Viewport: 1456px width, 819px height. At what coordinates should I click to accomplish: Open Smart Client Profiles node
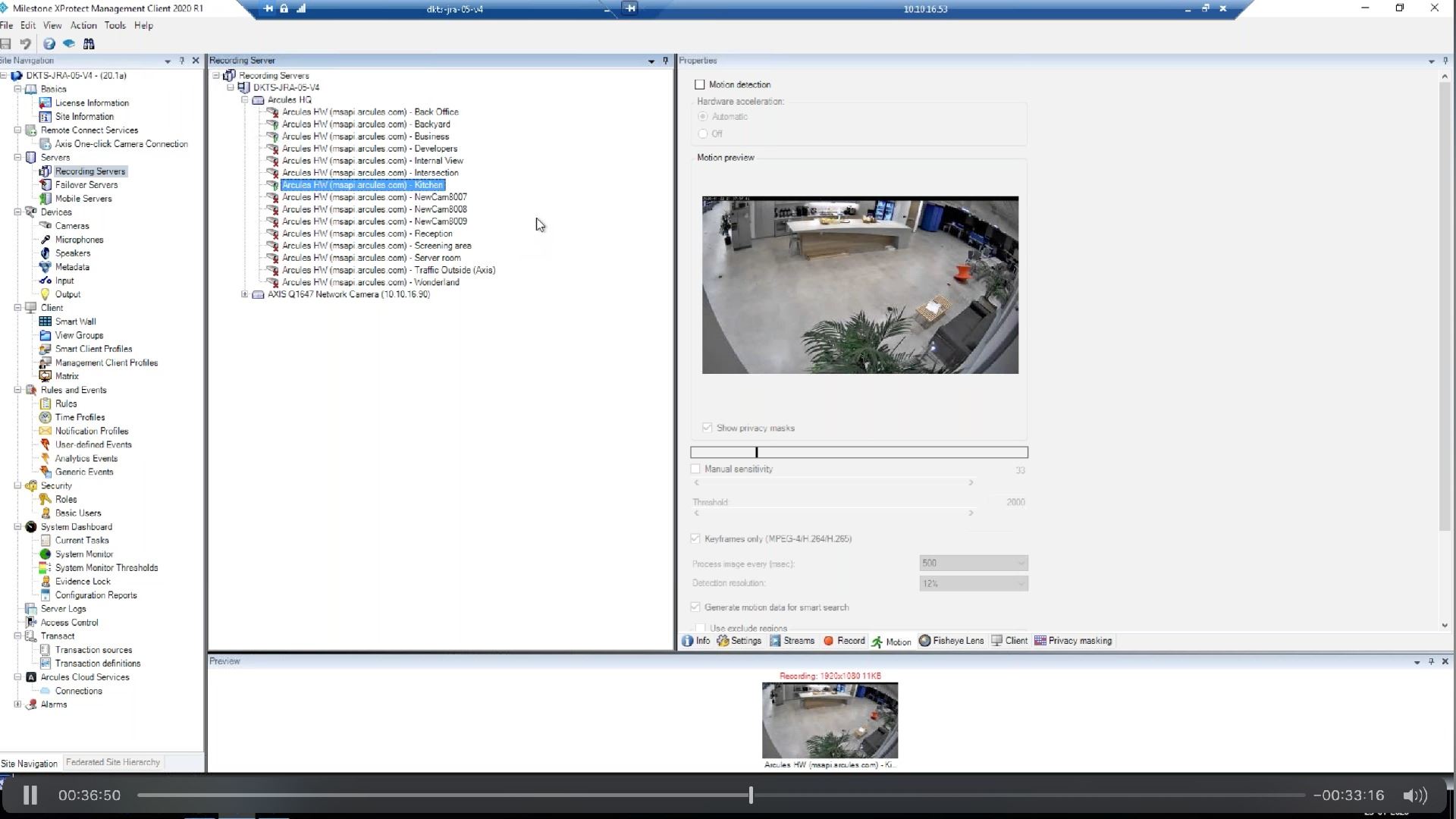93,349
